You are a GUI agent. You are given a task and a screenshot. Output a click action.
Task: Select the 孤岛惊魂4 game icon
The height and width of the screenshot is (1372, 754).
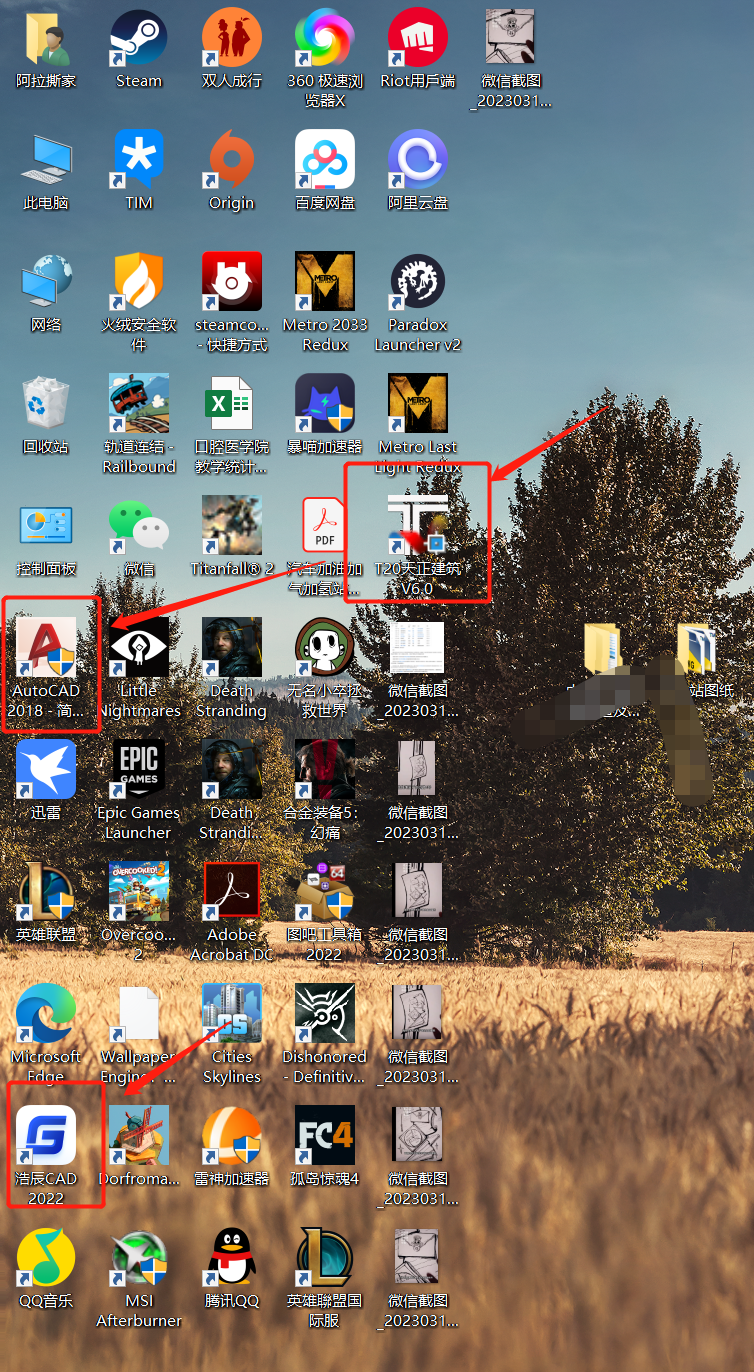[x=325, y=1136]
